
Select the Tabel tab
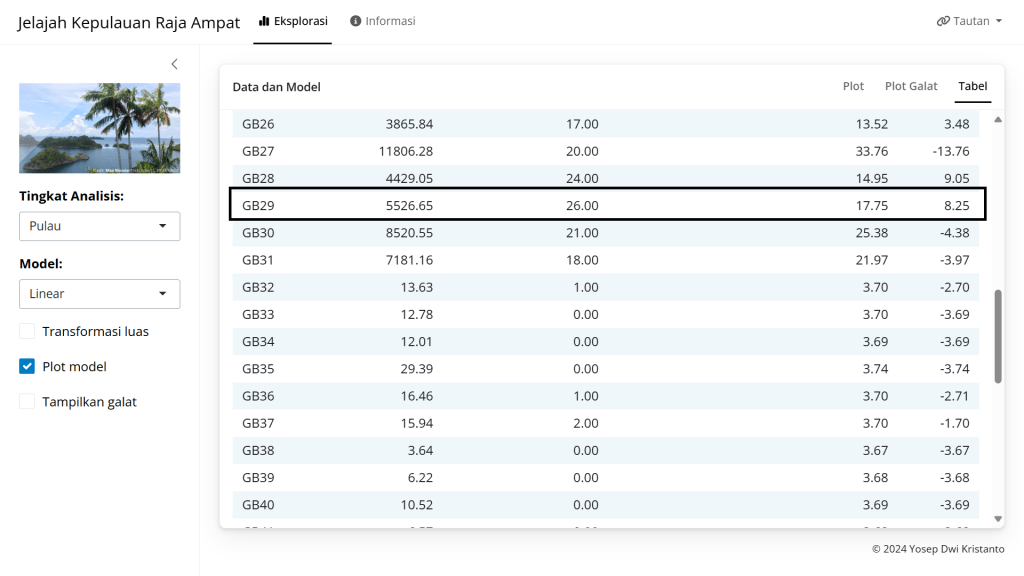(x=972, y=86)
